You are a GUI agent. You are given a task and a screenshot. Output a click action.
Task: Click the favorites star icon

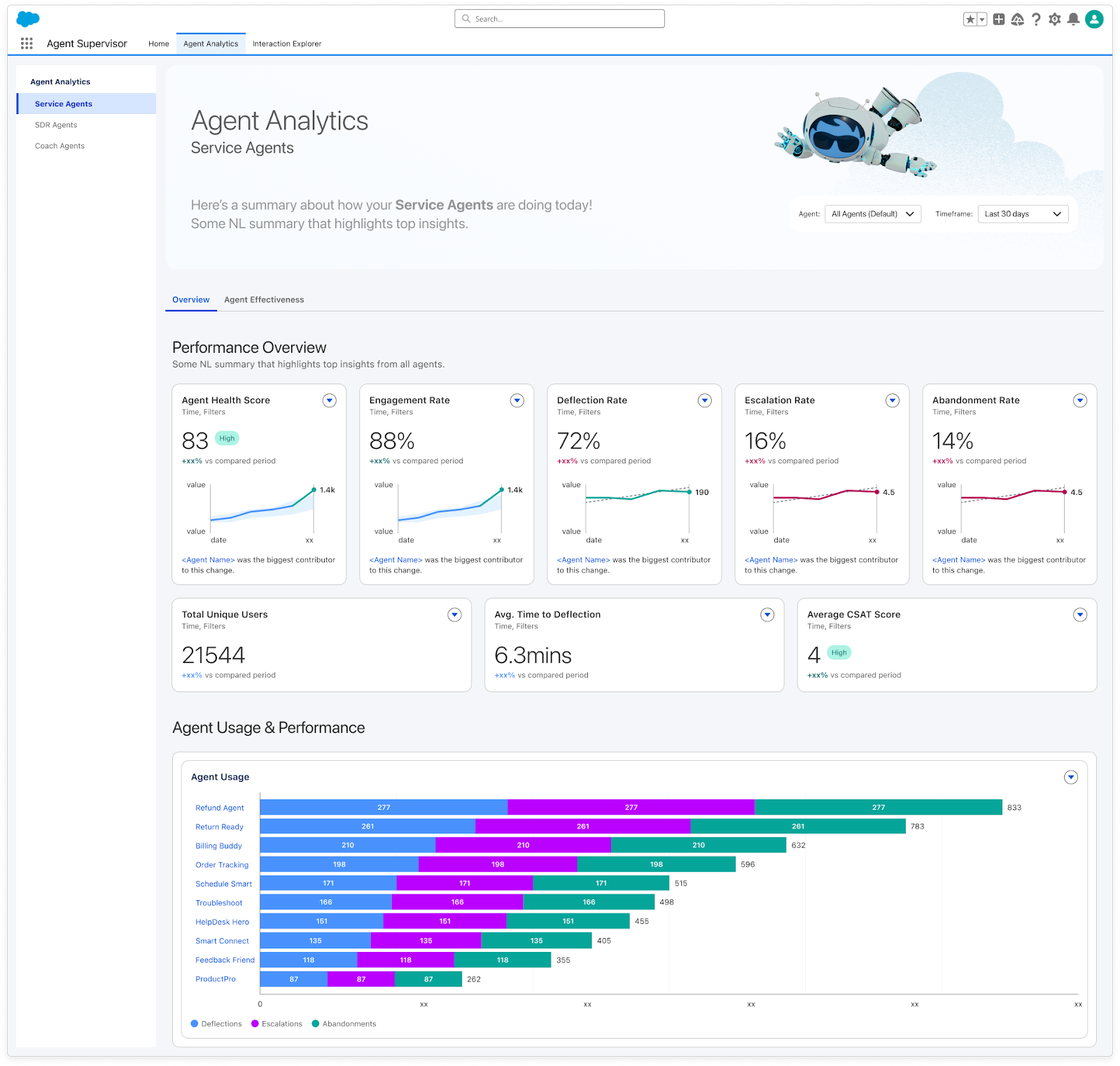(970, 20)
